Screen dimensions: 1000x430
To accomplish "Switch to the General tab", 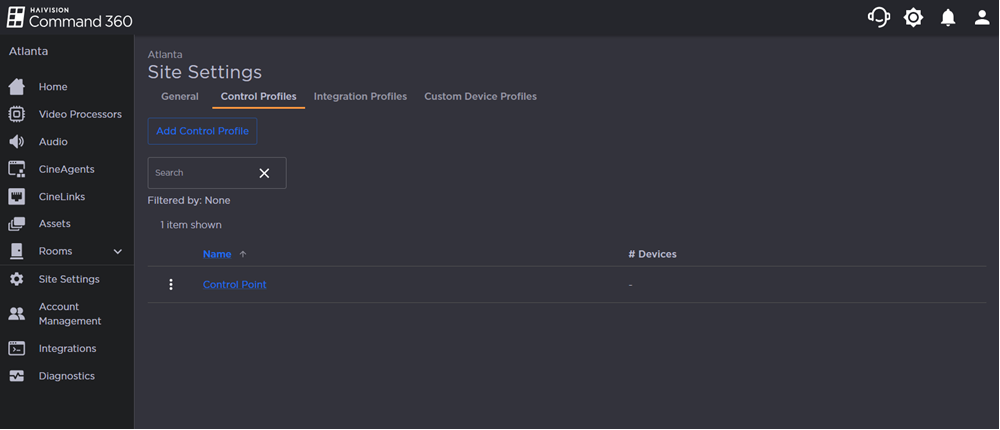I will (180, 96).
